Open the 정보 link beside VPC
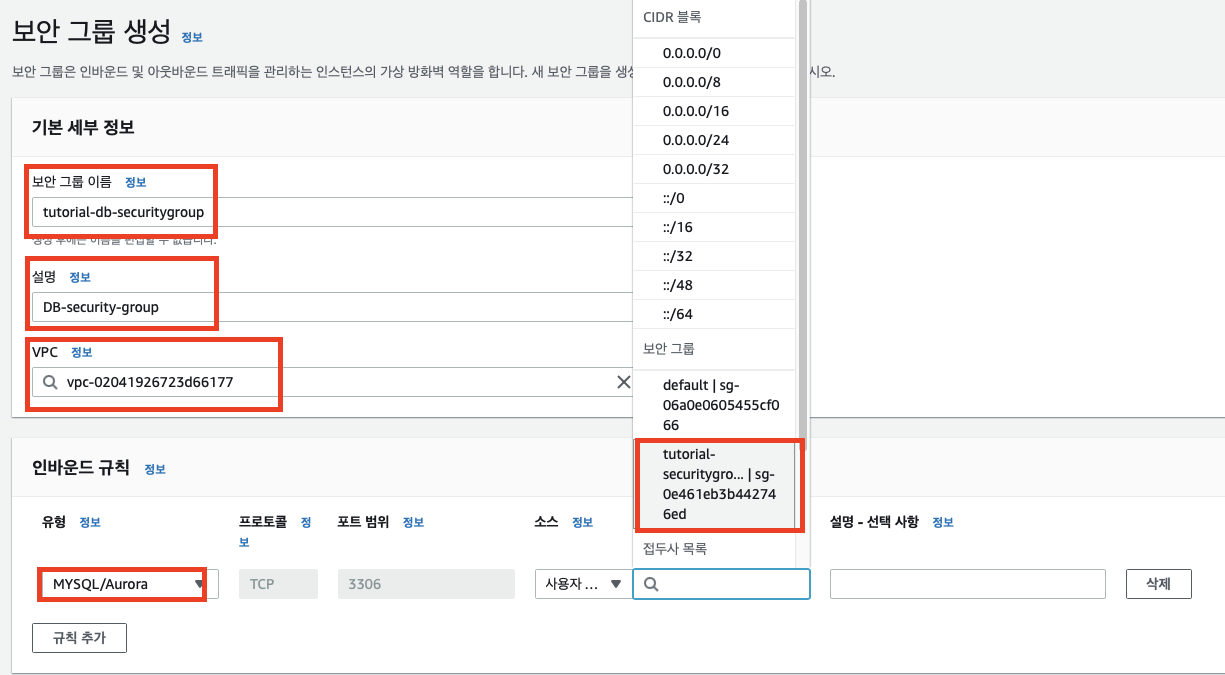Screen dimensions: 1225x675 (82, 352)
